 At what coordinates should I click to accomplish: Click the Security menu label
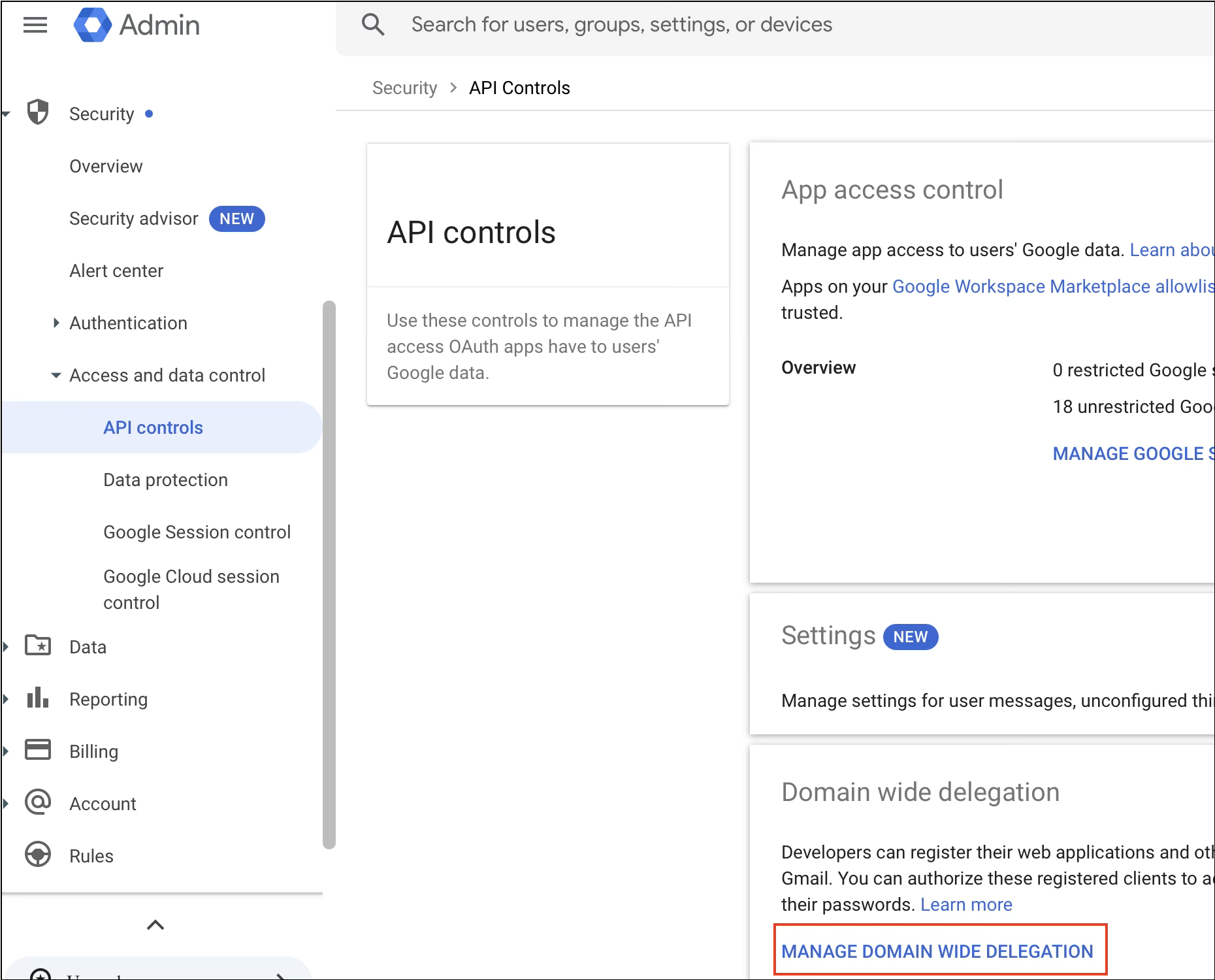pyautogui.click(x=101, y=114)
